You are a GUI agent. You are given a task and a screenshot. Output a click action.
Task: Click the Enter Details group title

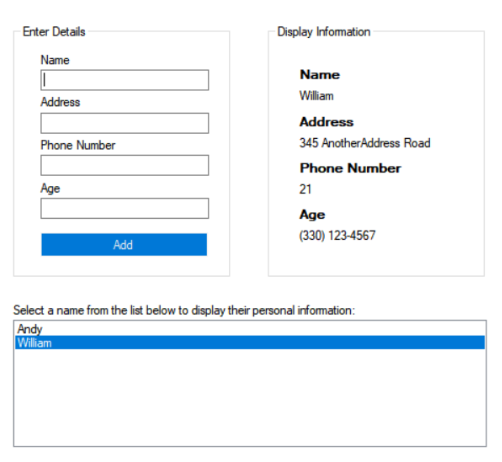click(x=54, y=32)
